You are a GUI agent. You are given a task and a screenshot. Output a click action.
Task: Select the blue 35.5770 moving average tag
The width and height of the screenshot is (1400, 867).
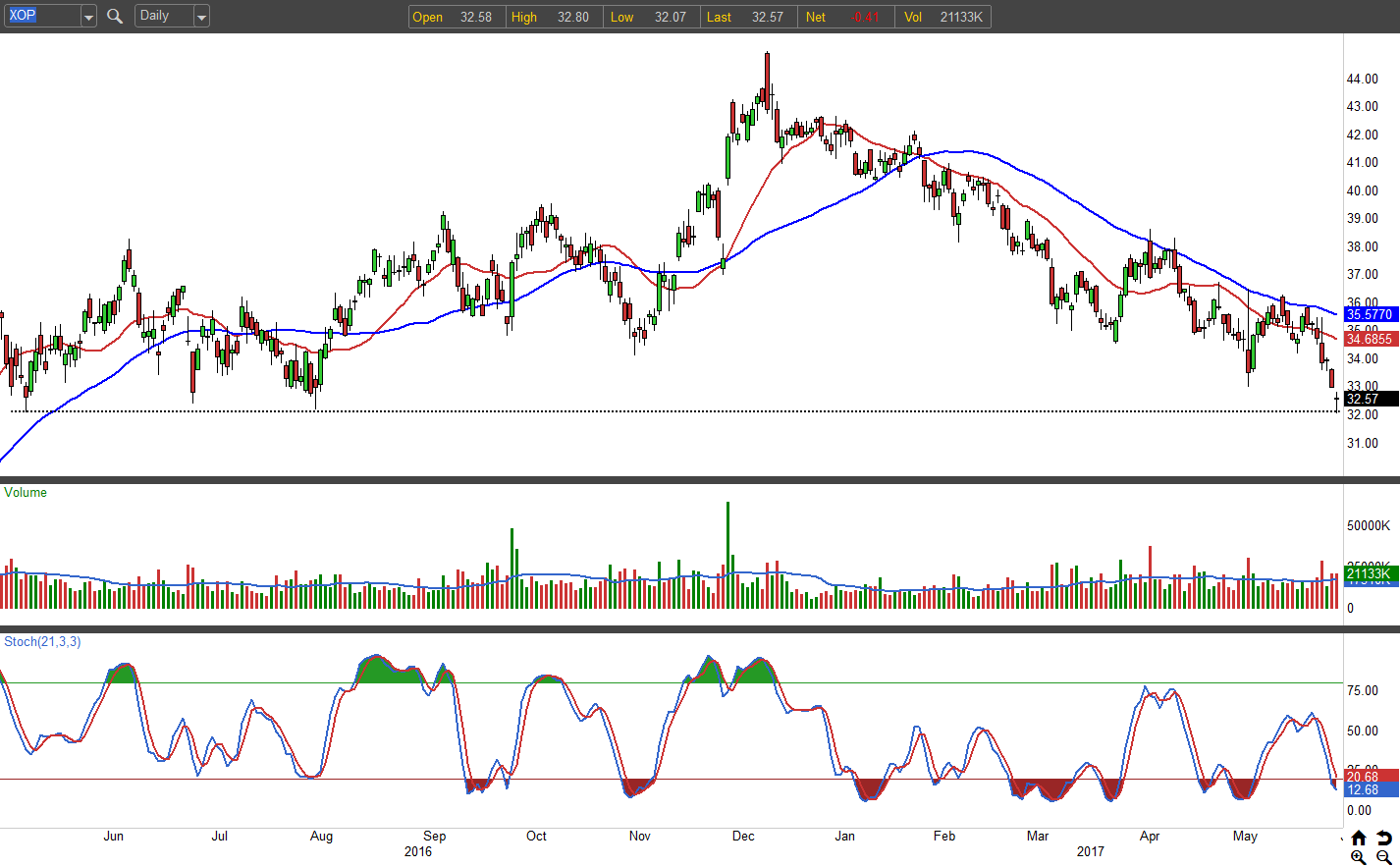(x=1370, y=314)
